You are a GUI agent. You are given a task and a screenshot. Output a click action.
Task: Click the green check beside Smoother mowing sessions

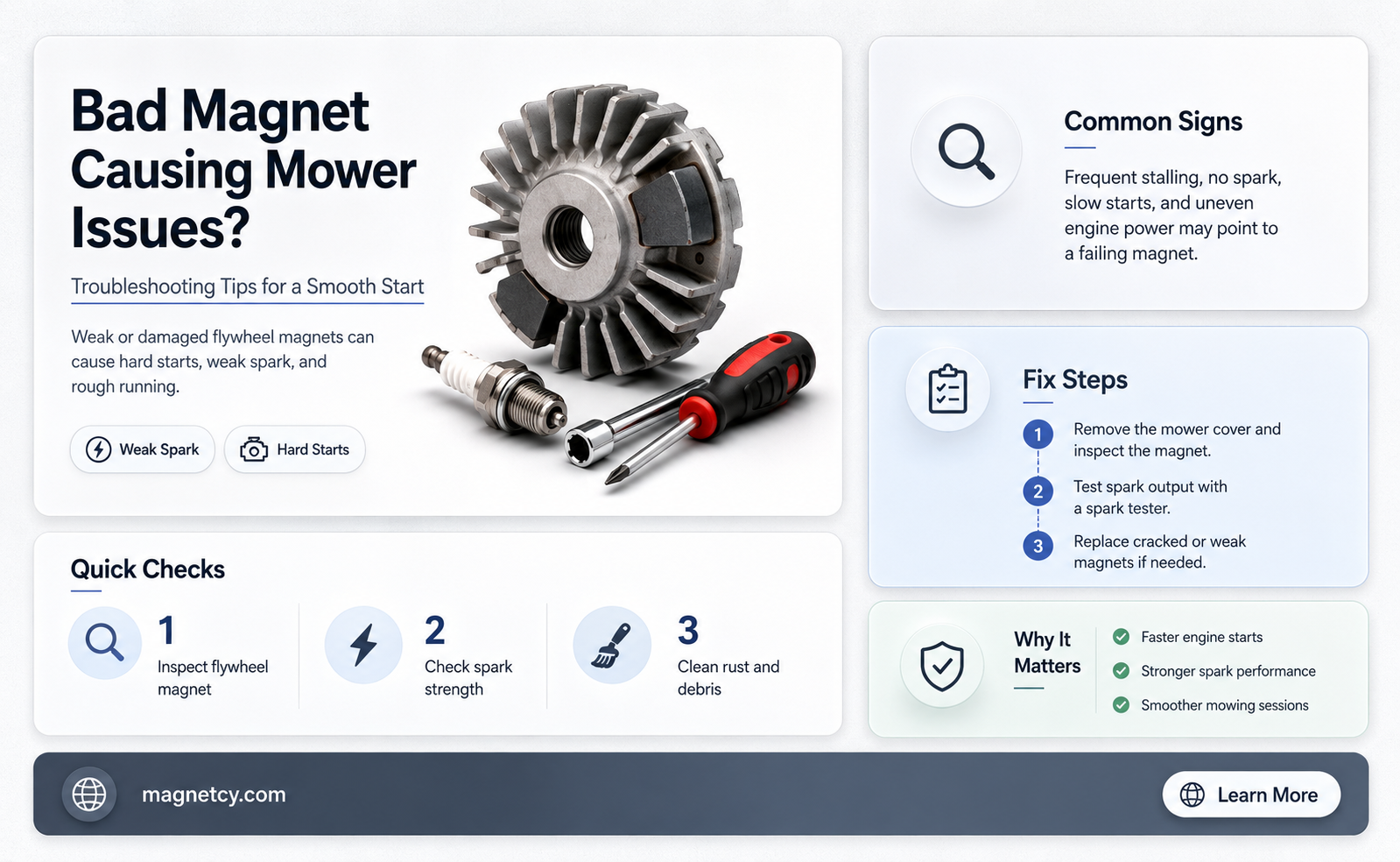click(1121, 705)
